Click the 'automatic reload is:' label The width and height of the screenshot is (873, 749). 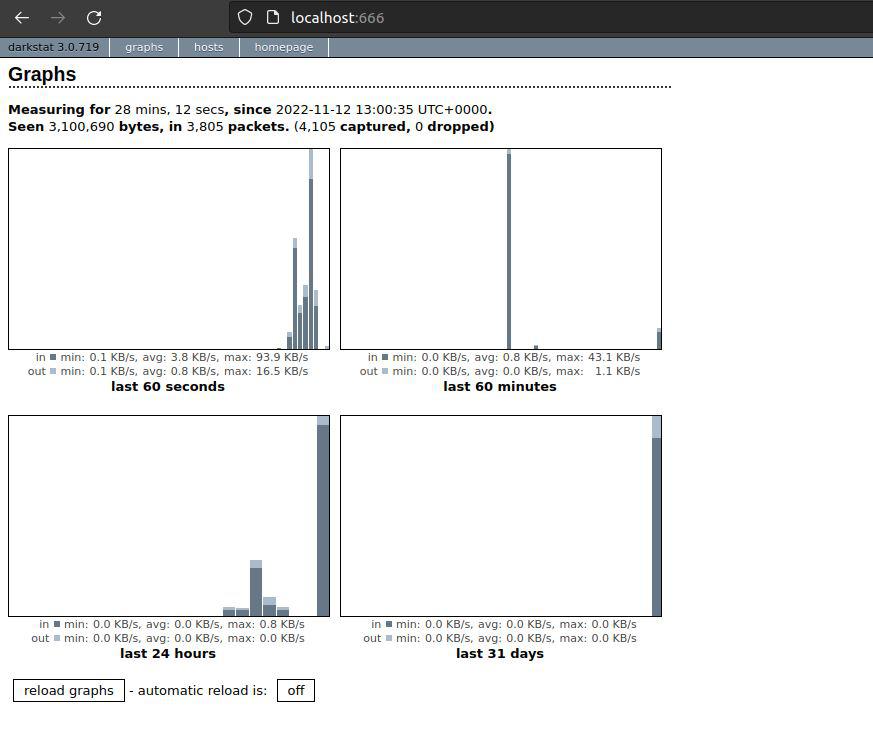coord(203,691)
